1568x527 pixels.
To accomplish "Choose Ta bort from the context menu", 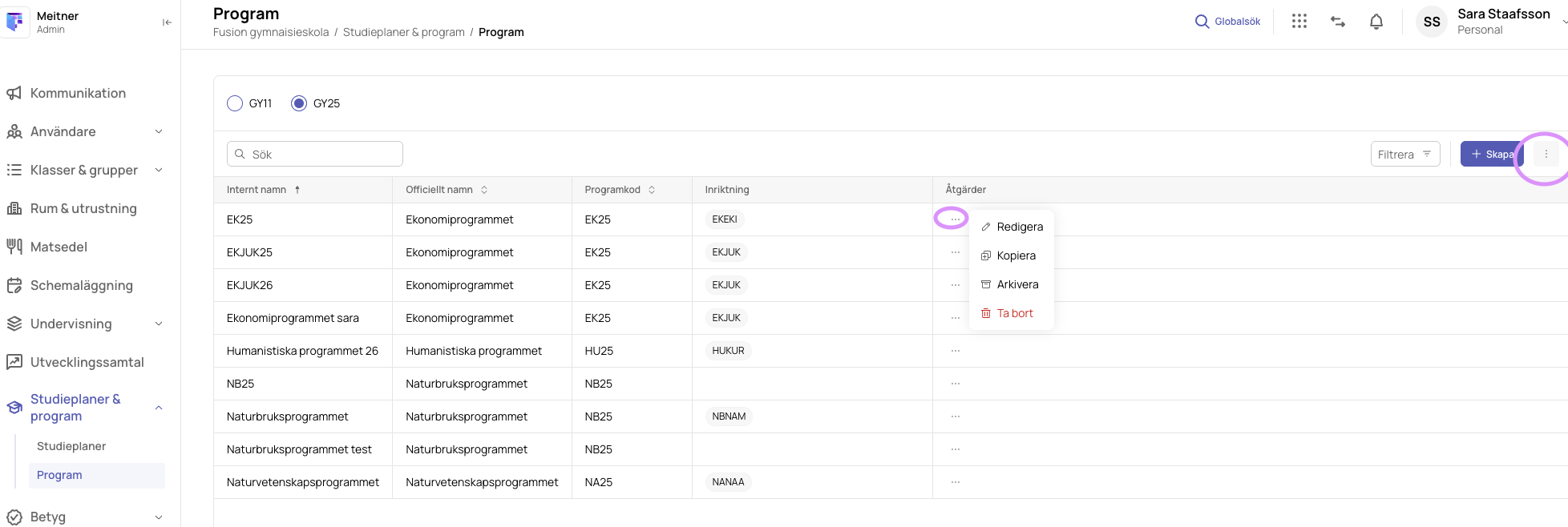I will click(1012, 313).
